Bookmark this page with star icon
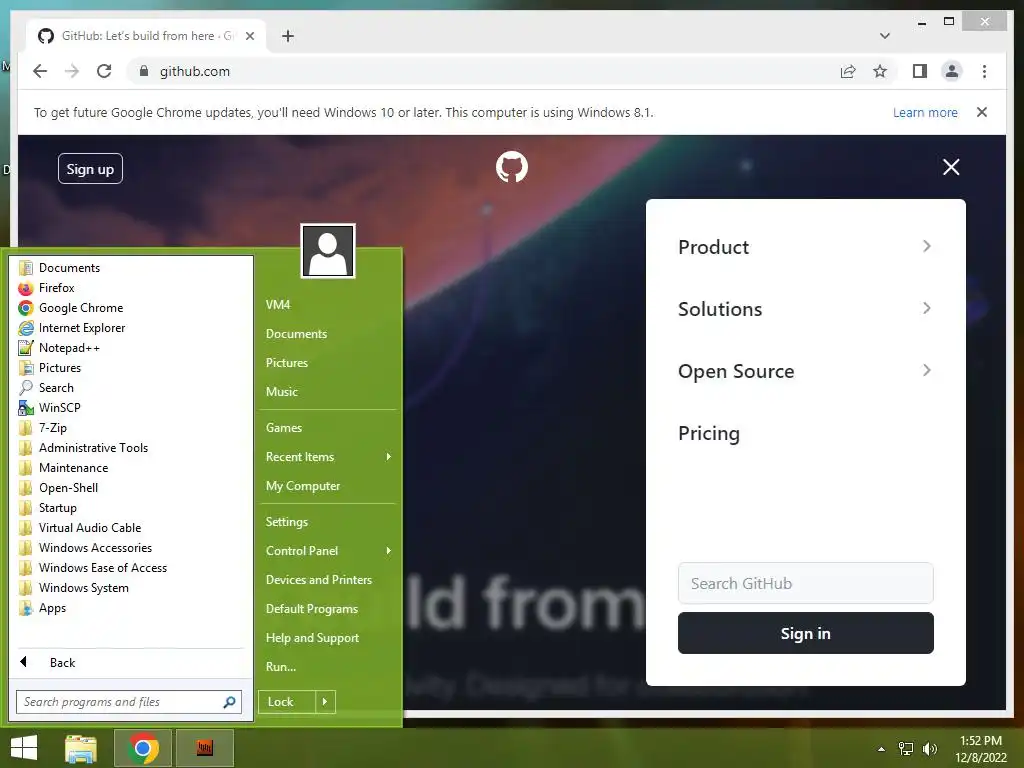The height and width of the screenshot is (768, 1024). pyautogui.click(x=880, y=71)
